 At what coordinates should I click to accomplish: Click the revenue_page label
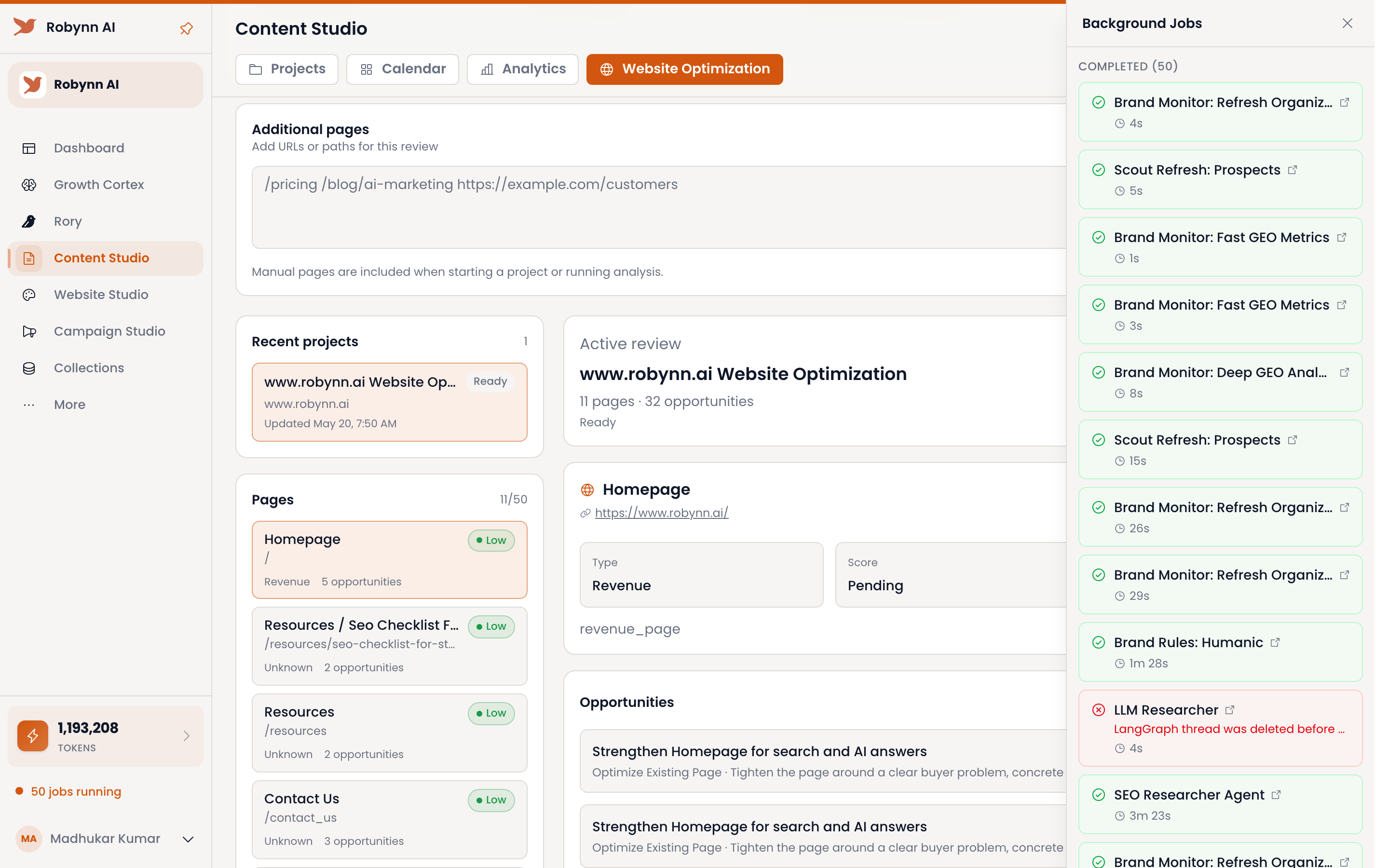coord(630,629)
